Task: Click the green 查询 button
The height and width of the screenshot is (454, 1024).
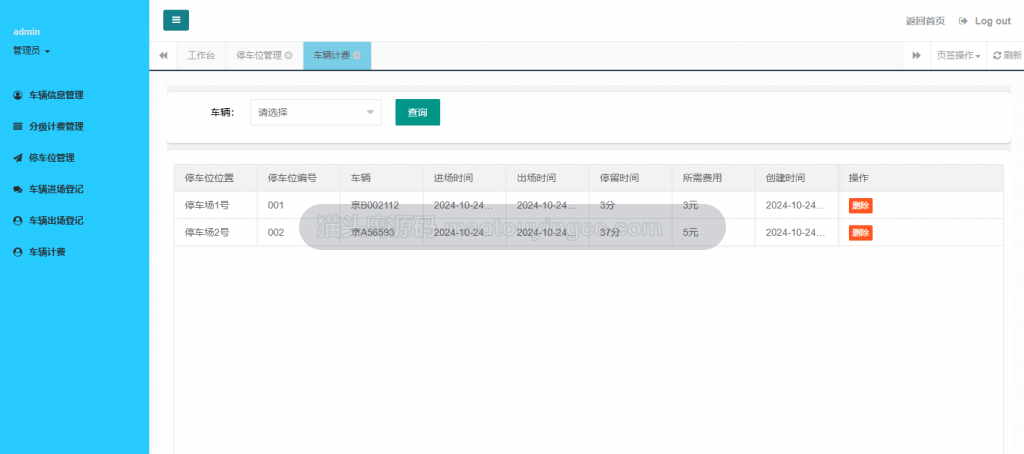Action: pyautogui.click(x=417, y=112)
